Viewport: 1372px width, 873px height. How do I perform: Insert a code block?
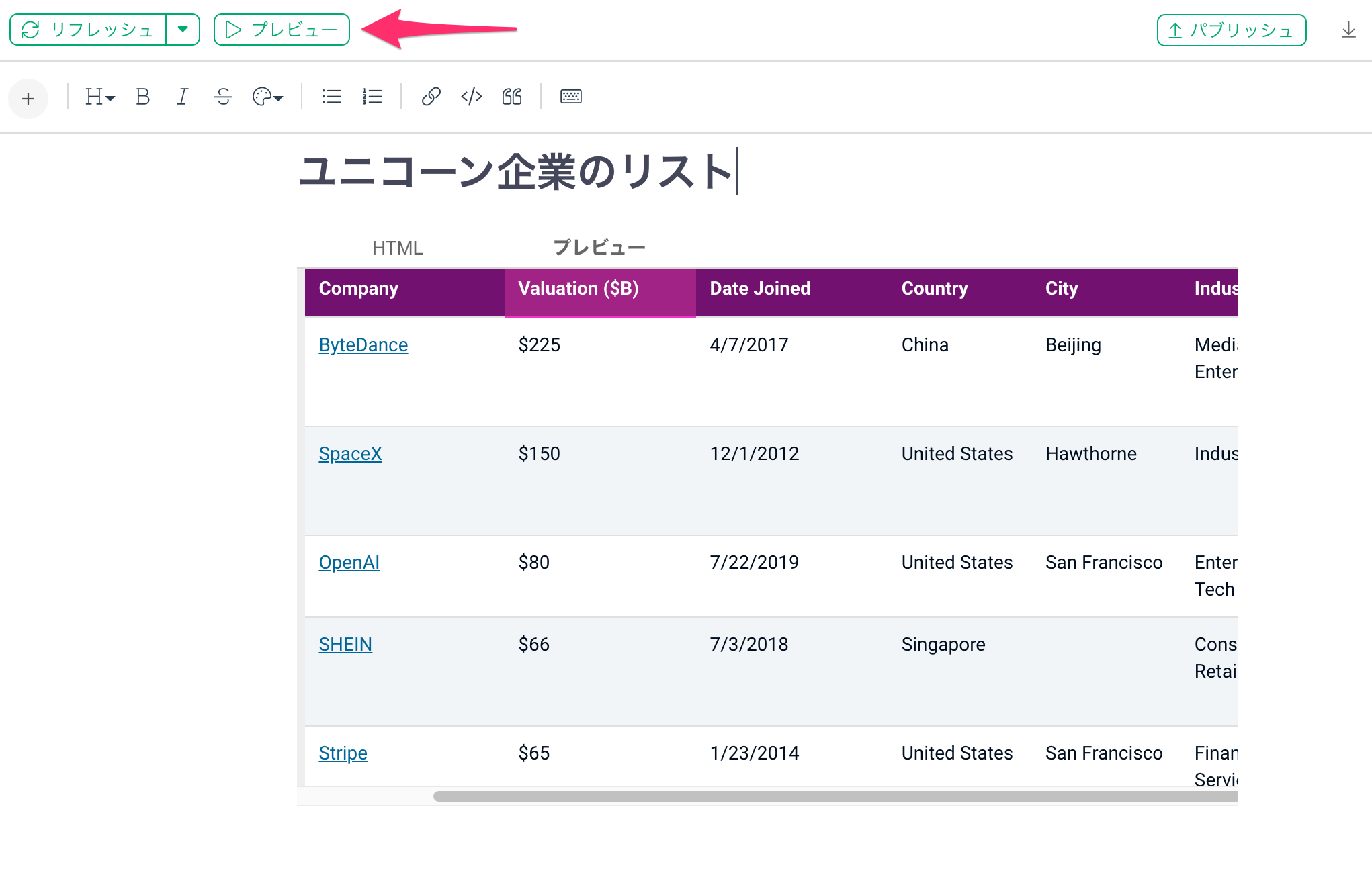coord(472,97)
